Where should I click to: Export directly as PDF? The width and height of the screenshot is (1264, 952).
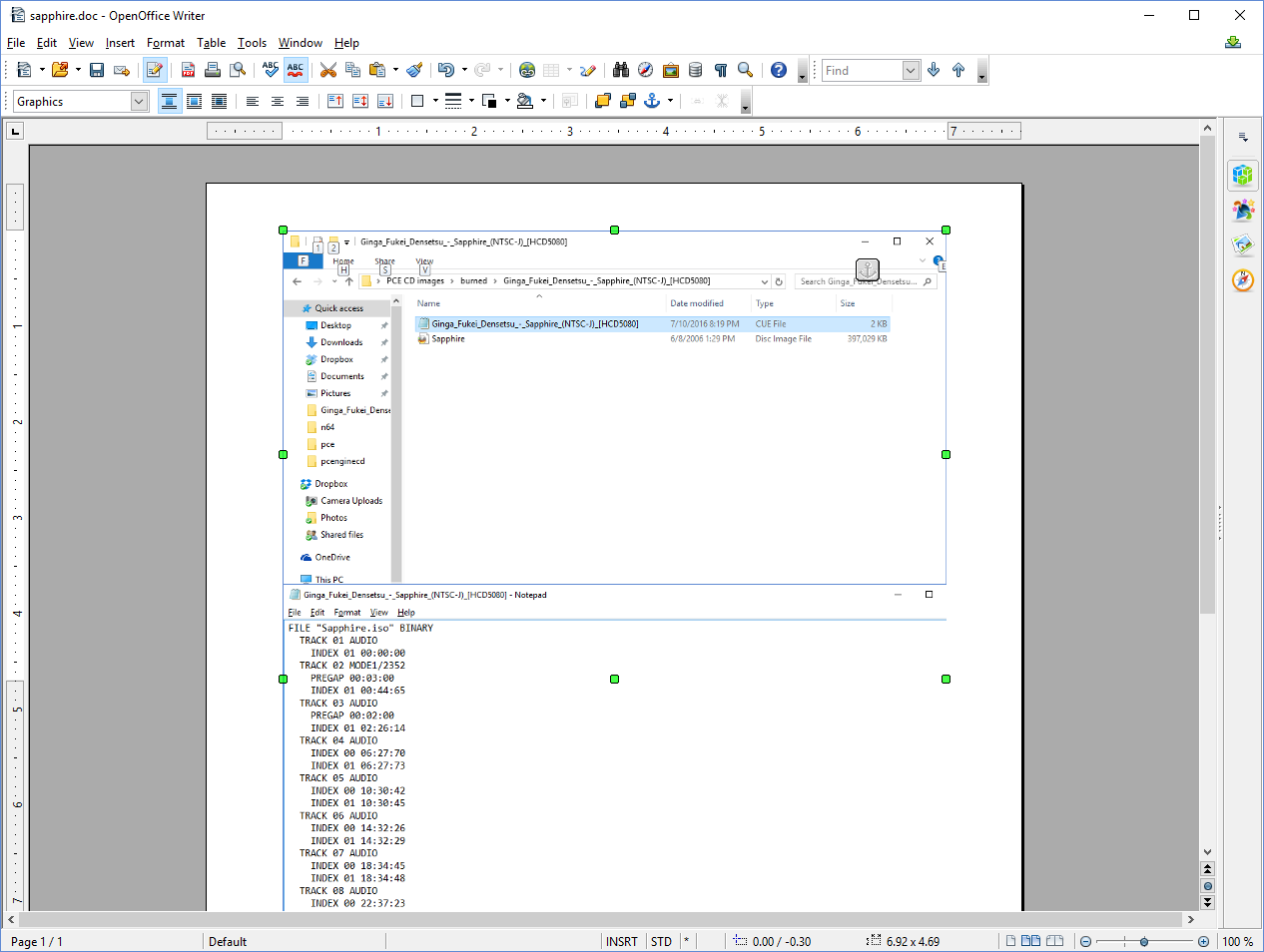pos(188,70)
